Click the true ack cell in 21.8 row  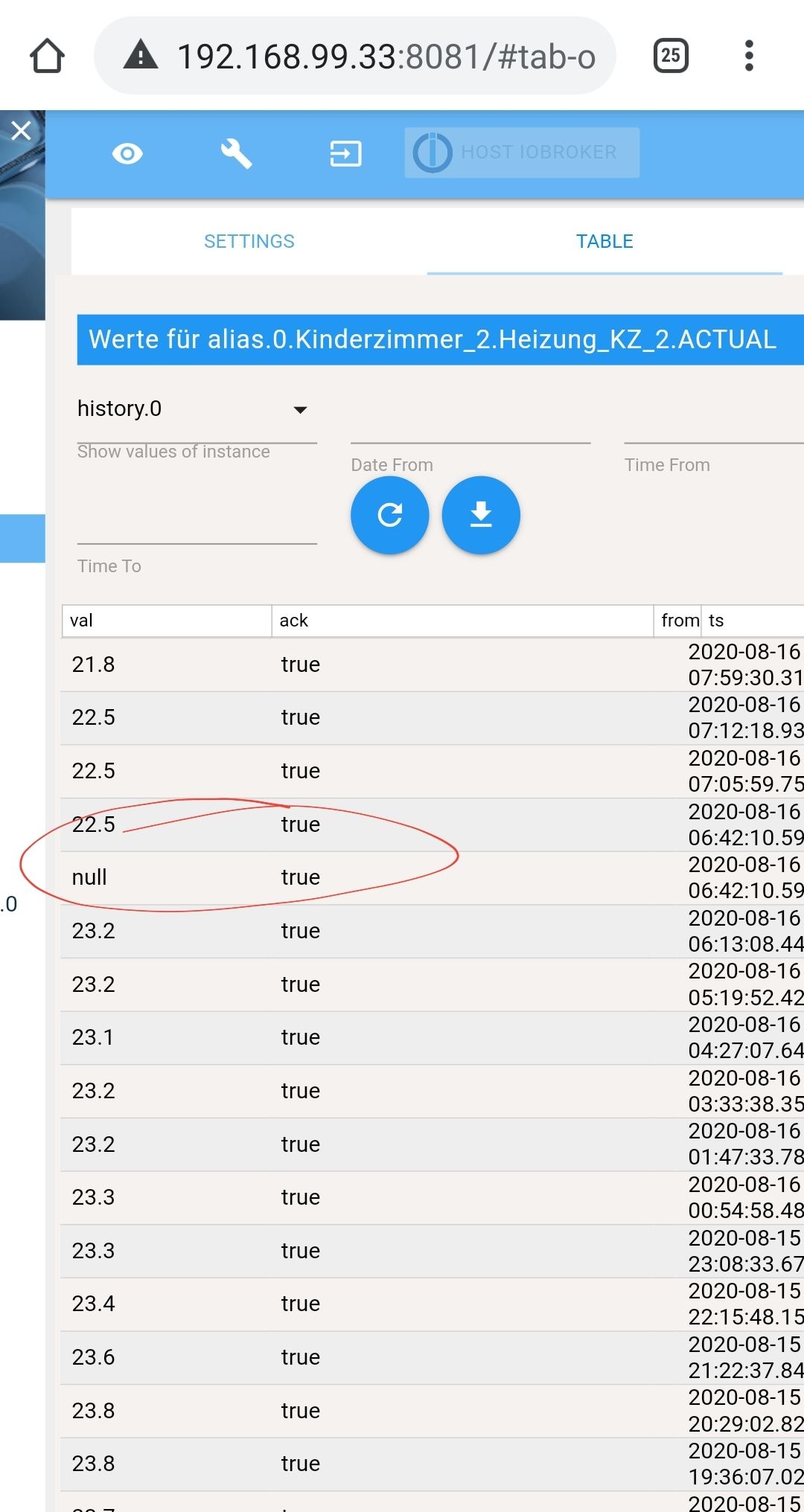[301, 664]
